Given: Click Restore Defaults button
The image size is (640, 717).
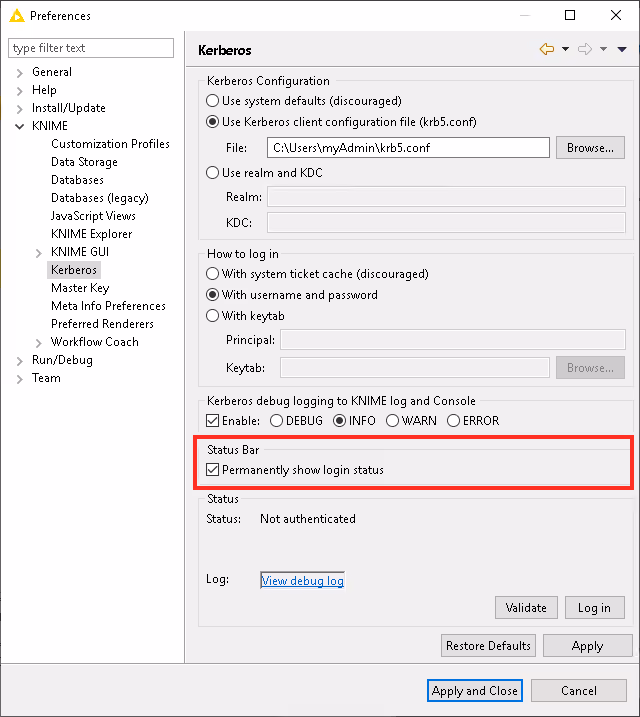Looking at the screenshot, I should coord(488,646).
